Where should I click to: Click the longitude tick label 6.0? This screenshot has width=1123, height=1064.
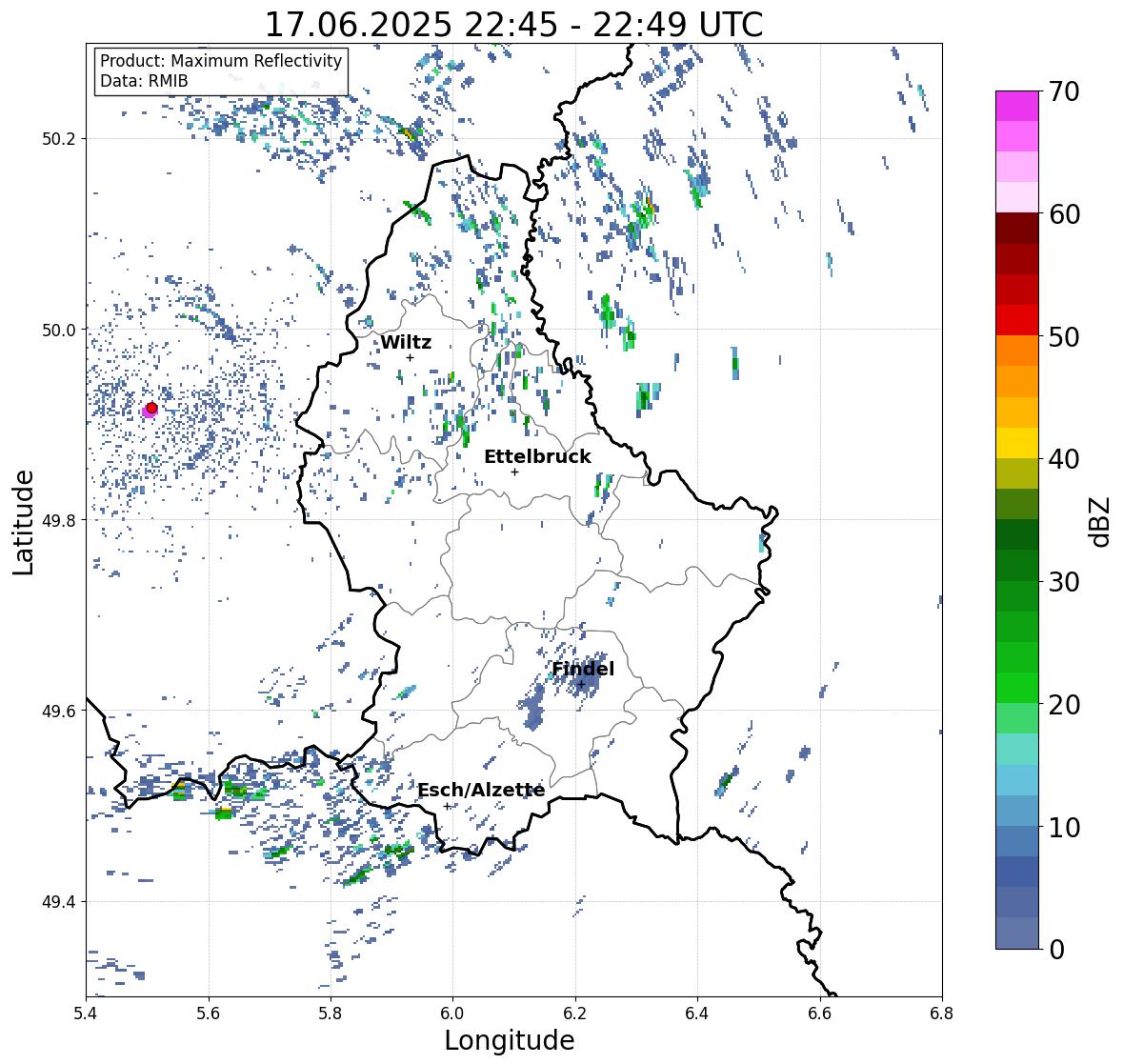(452, 1014)
